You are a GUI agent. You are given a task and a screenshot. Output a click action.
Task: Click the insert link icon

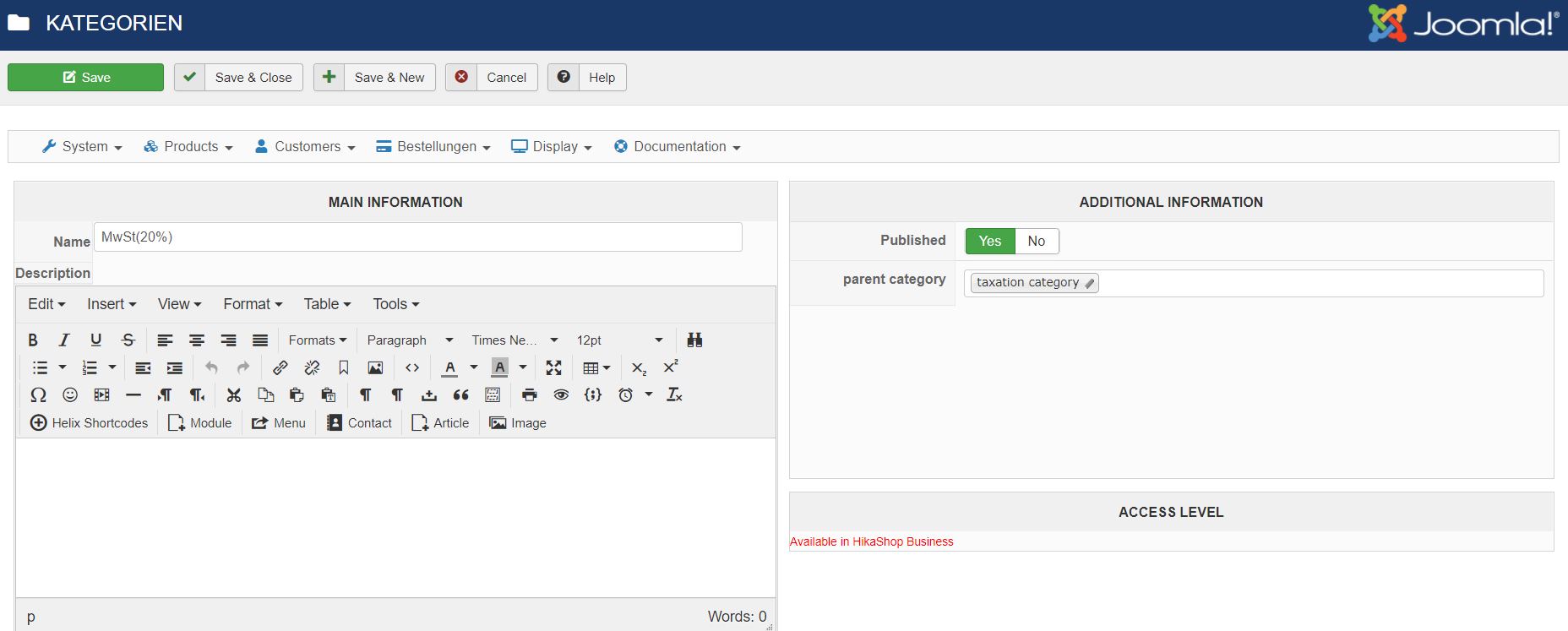pyautogui.click(x=280, y=367)
